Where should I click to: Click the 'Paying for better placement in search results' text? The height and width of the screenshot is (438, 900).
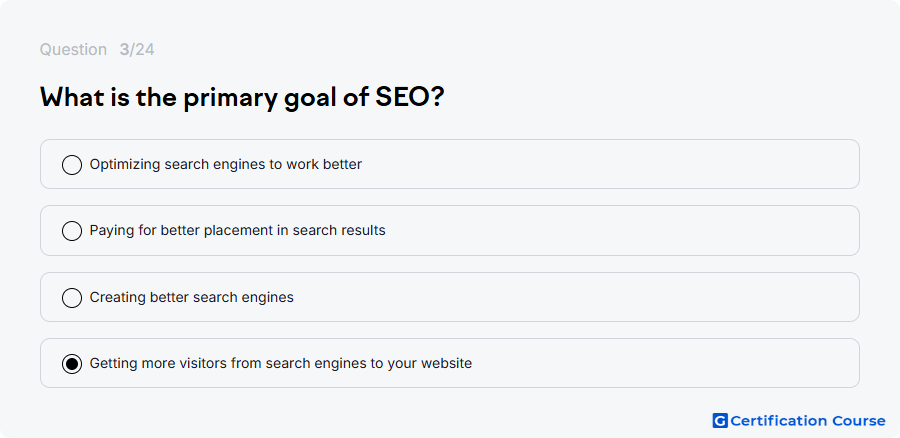238,231
